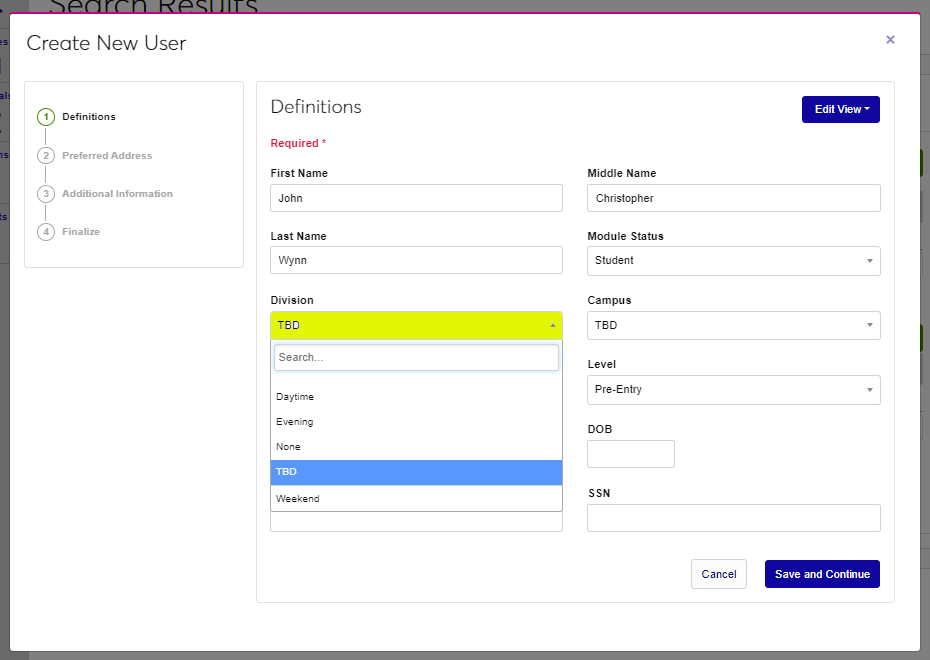Click the DOB input field
930x660 pixels.
coord(630,454)
